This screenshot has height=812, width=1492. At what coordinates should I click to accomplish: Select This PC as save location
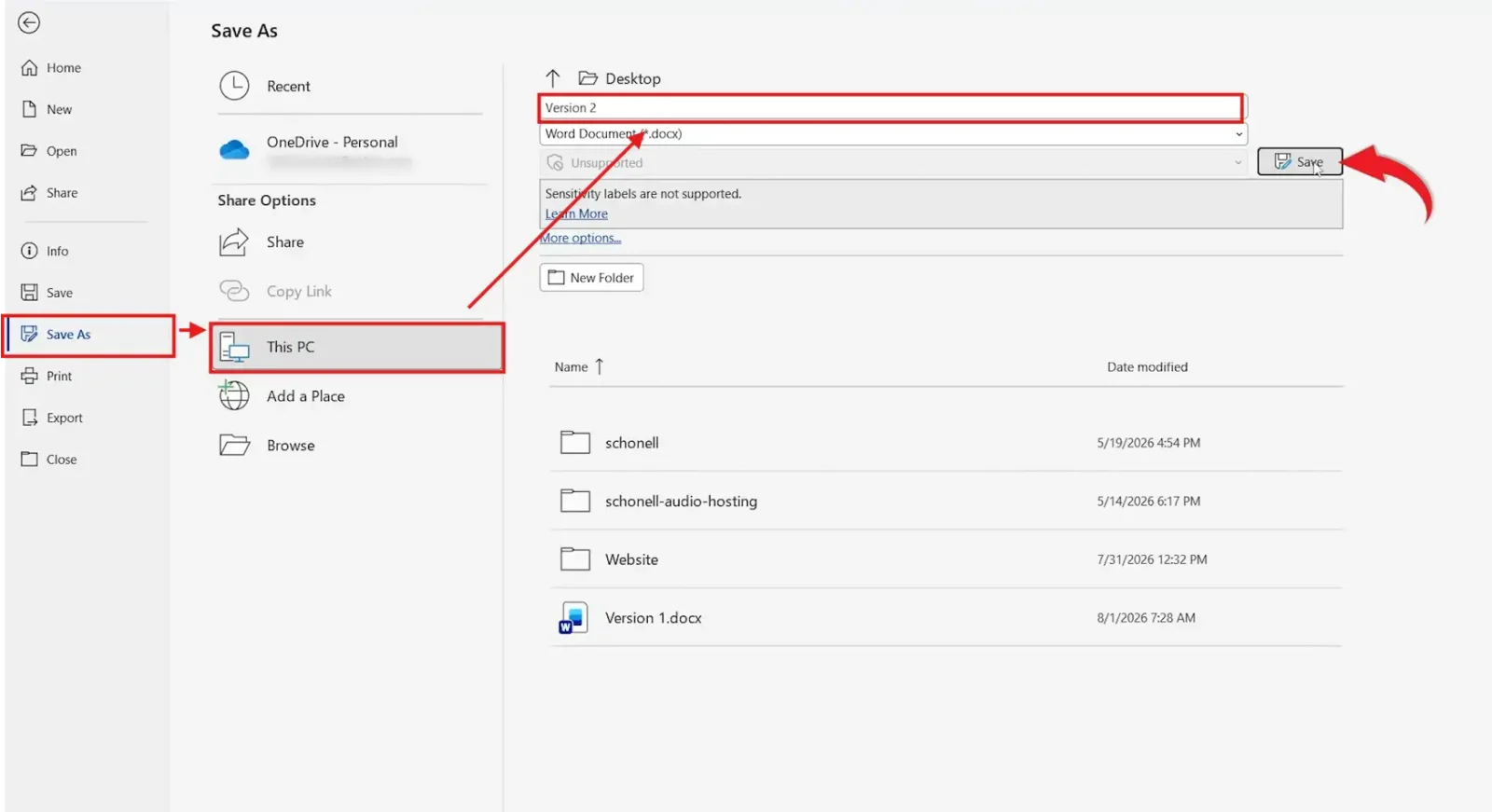click(x=357, y=348)
